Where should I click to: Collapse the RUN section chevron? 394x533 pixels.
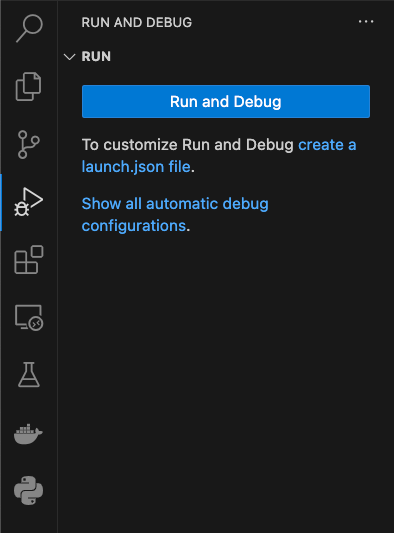pyautogui.click(x=69, y=57)
